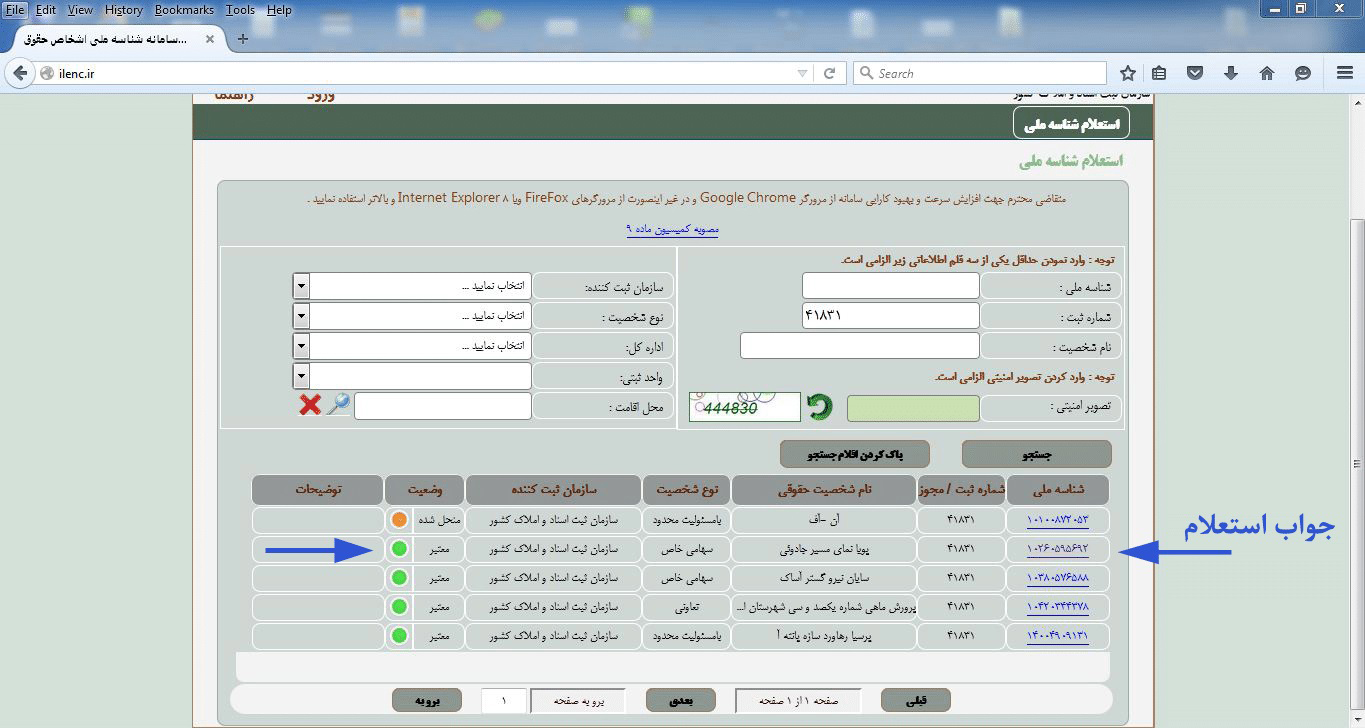Click green status circle for پرسیا رهاورد سازه
The height and width of the screenshot is (728, 1365).
coord(400,635)
